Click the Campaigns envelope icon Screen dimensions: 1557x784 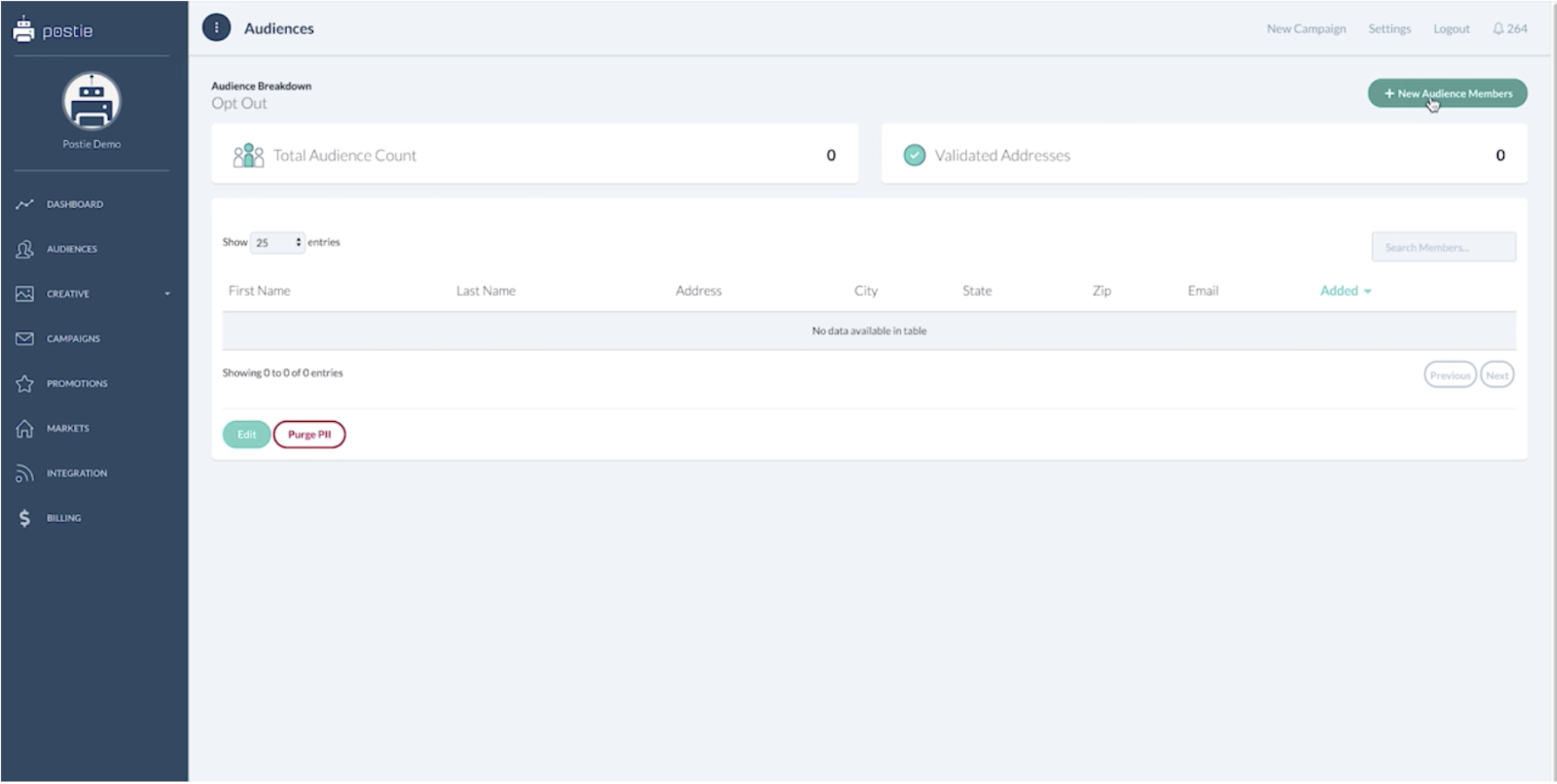point(25,338)
